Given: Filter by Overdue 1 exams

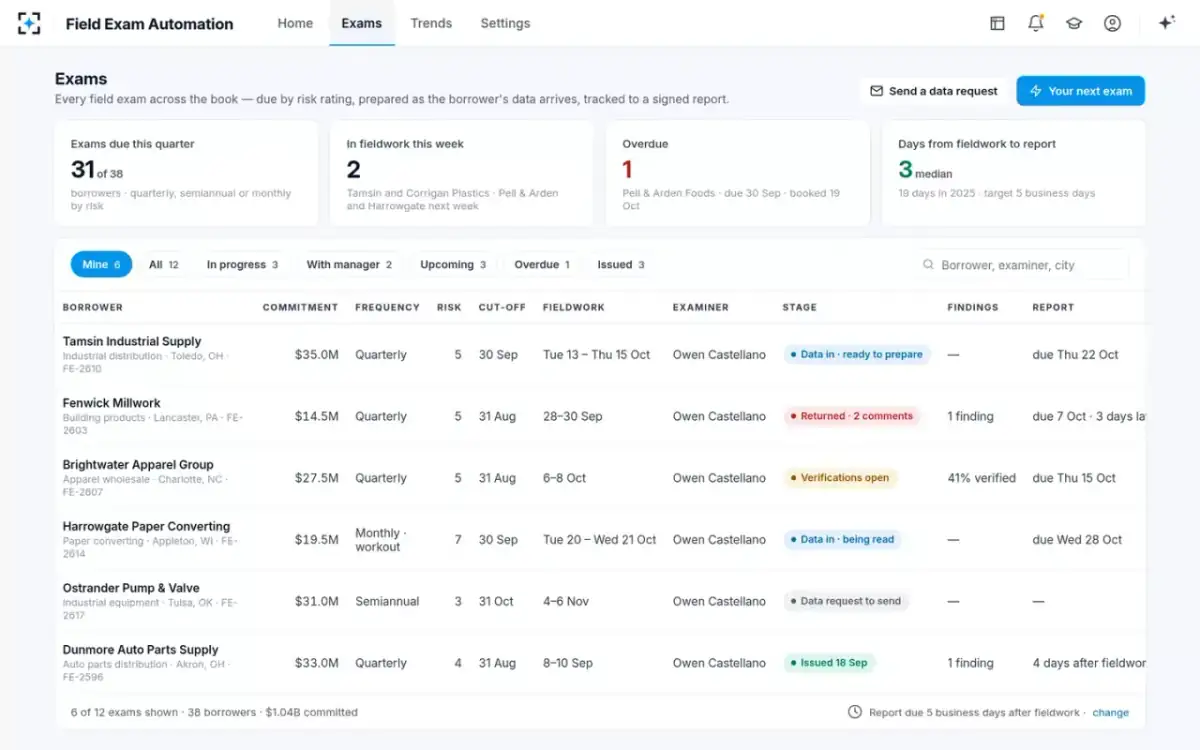Looking at the screenshot, I should pos(542,264).
